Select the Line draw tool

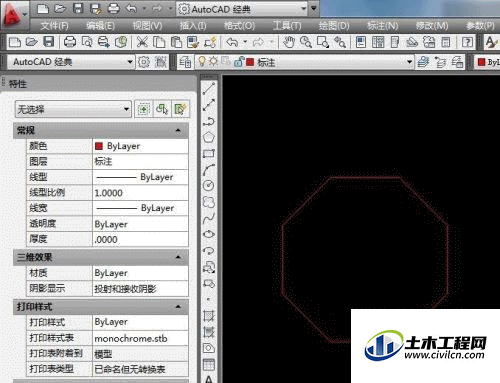(209, 89)
